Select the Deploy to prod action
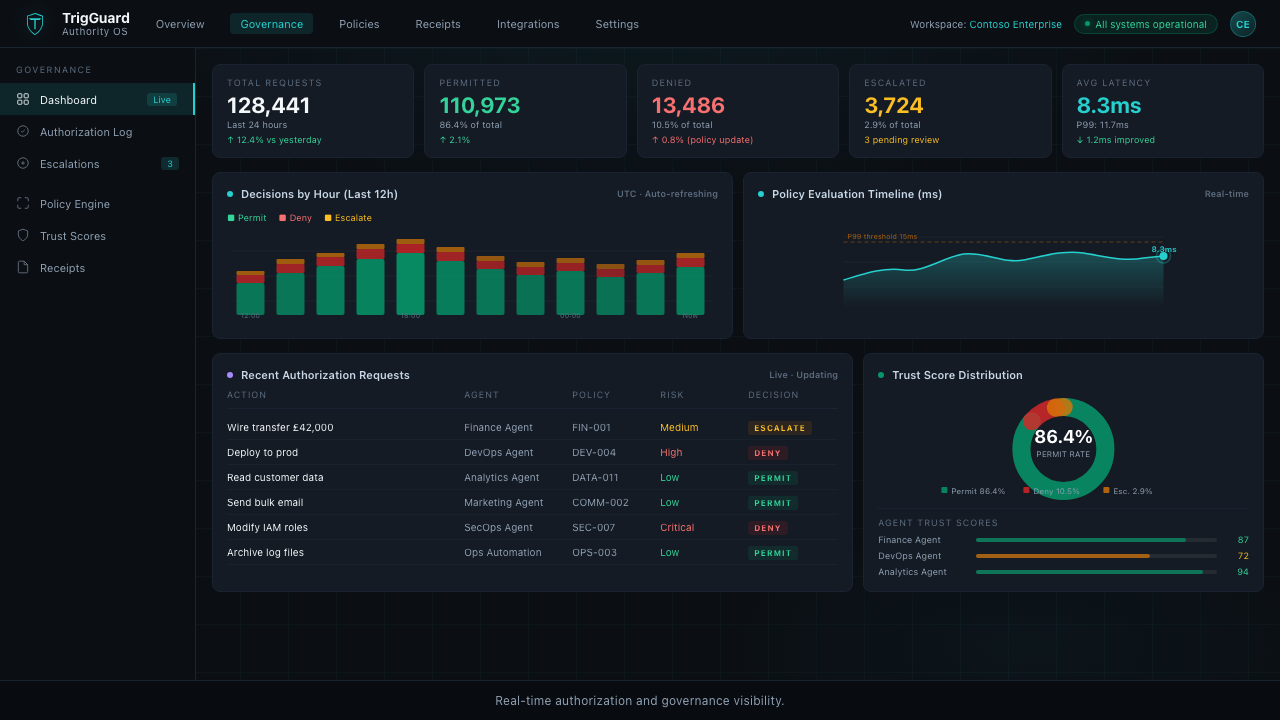 click(x=262, y=453)
